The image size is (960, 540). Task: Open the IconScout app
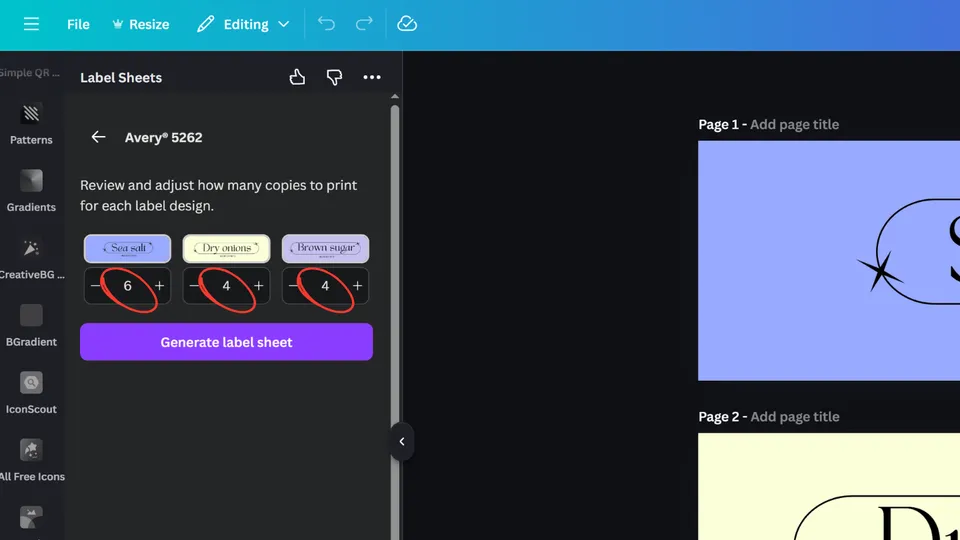pyautogui.click(x=31, y=394)
